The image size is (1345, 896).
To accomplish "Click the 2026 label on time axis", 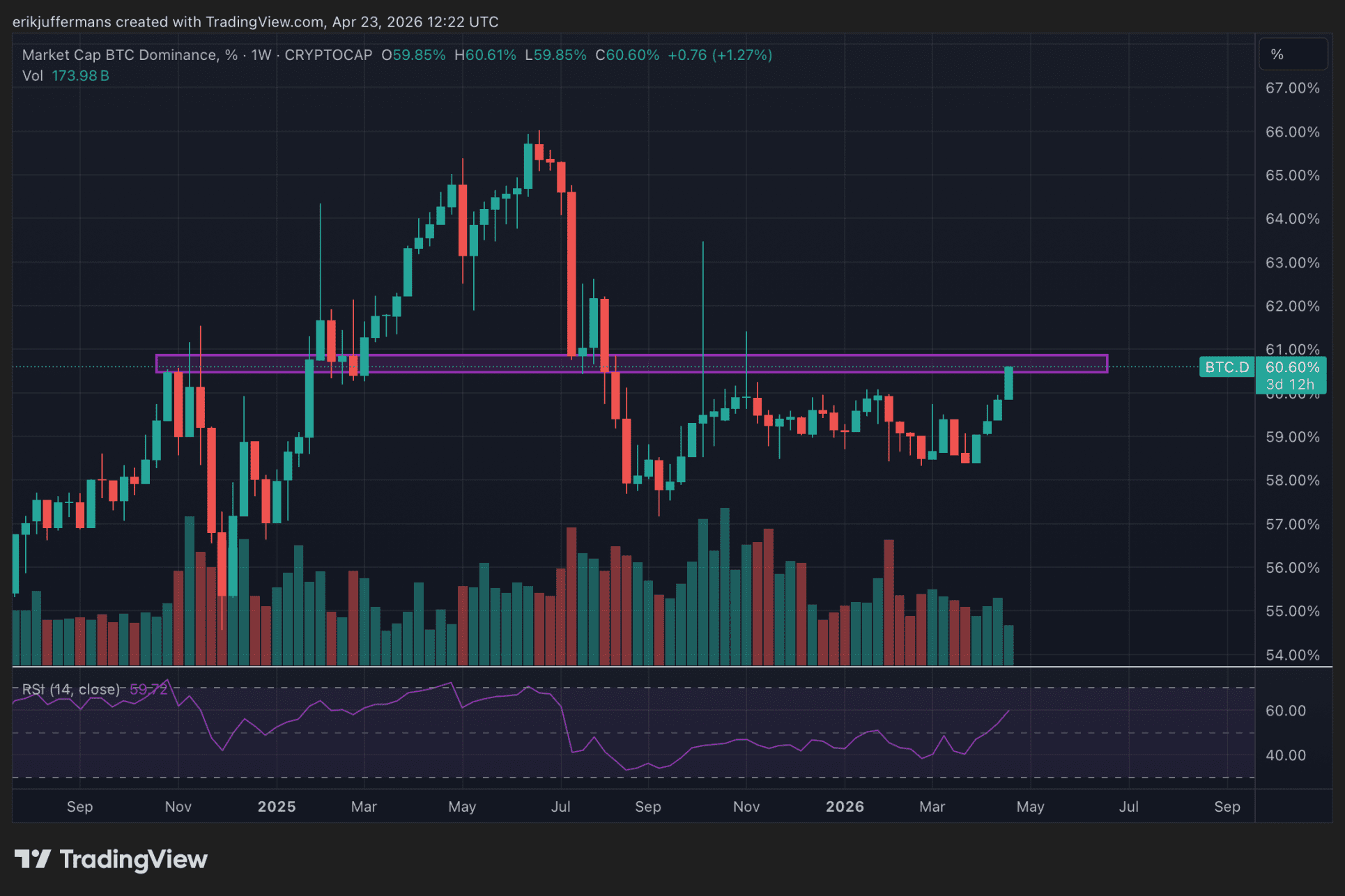I will tap(845, 807).
